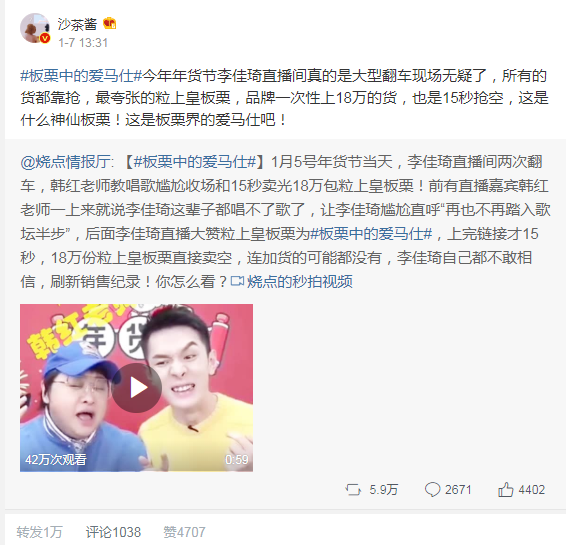Click the 5.9万 repost count
This screenshot has width=566, height=545.
383,490
